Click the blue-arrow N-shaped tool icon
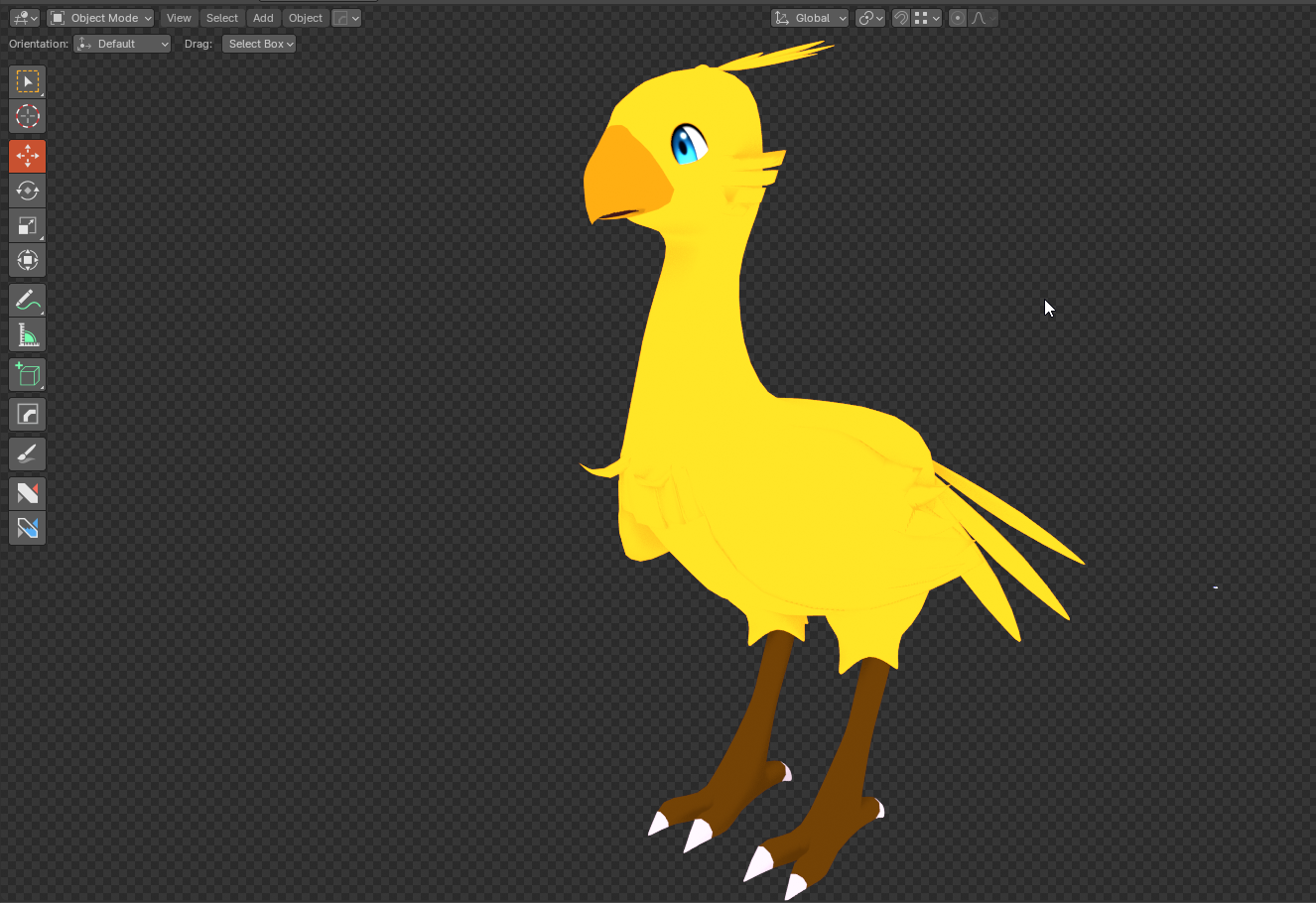1316x903 pixels. pos(28,528)
